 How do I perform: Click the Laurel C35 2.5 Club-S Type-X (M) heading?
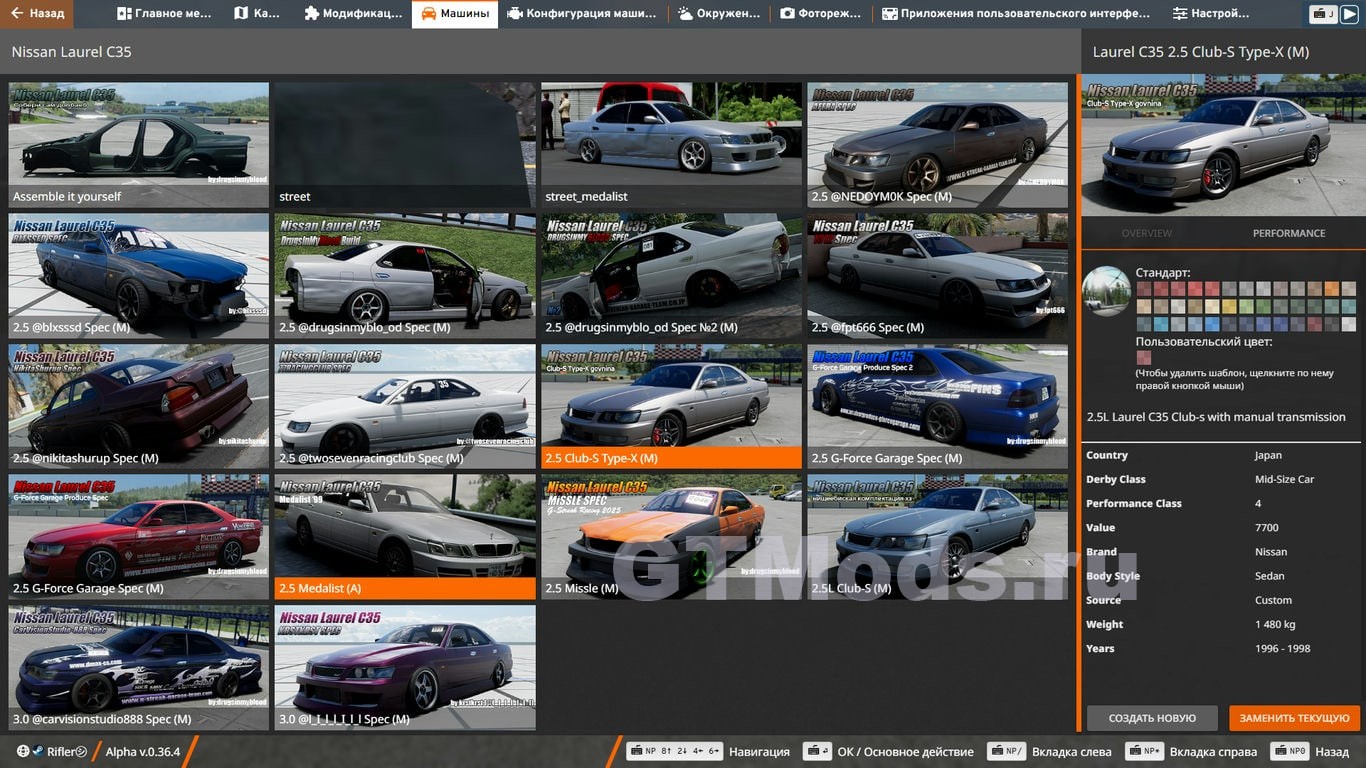[1200, 52]
